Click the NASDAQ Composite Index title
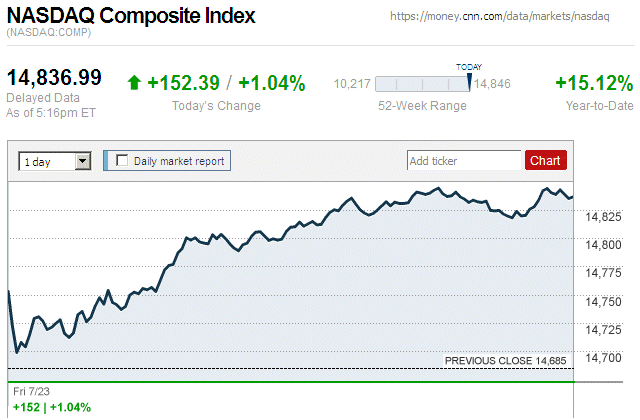 coord(131,17)
